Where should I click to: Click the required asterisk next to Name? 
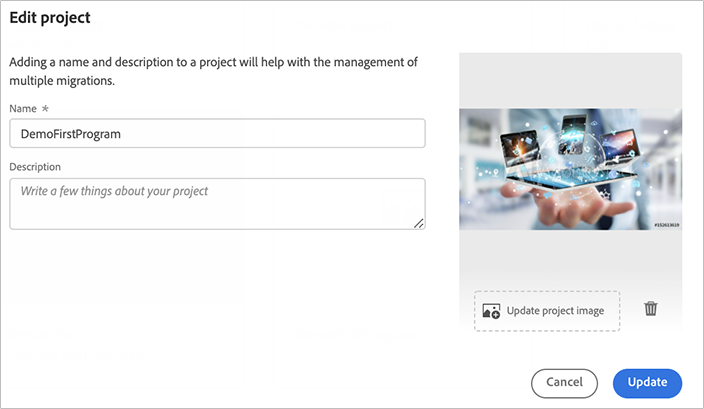pos(44,107)
